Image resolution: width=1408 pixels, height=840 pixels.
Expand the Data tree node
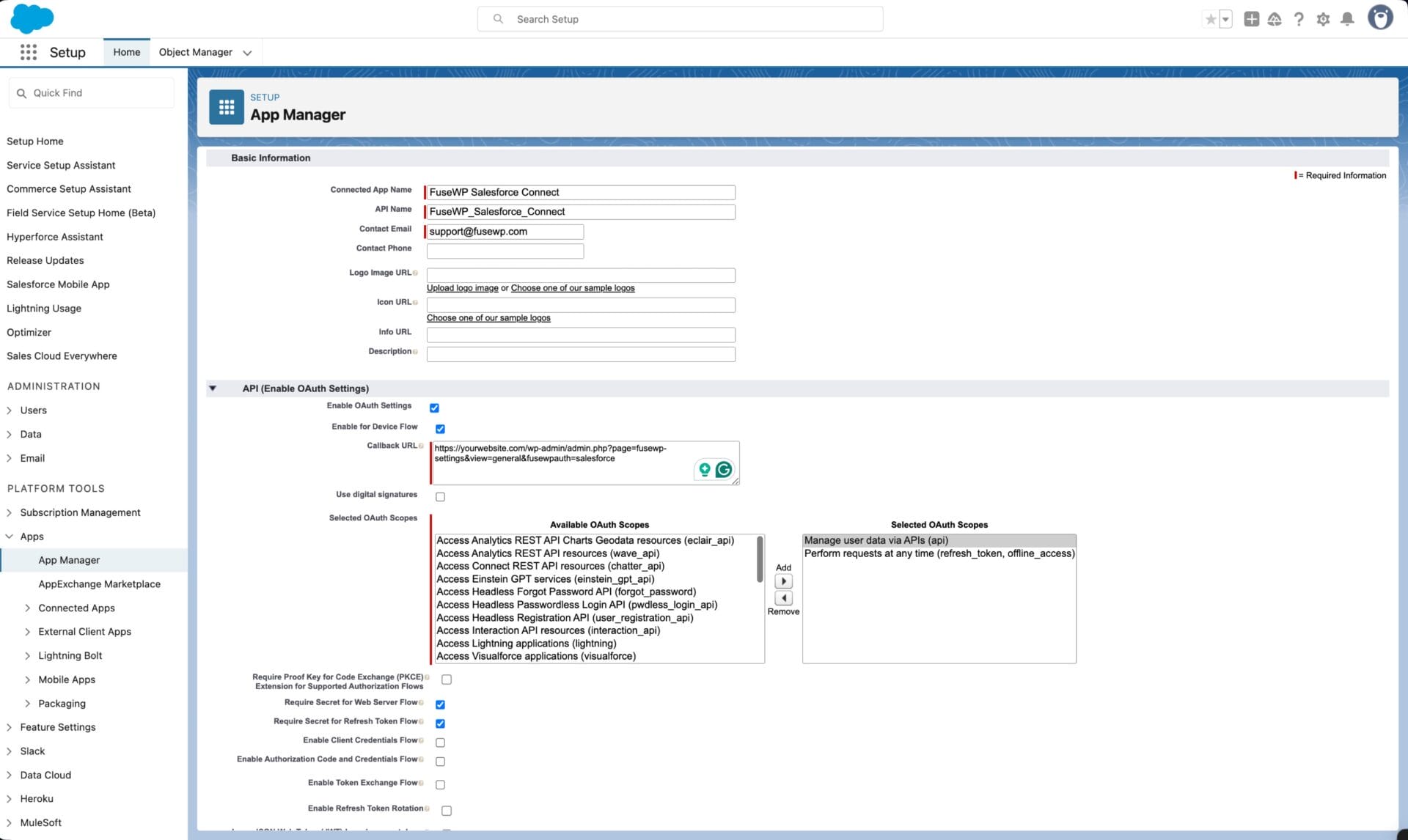coord(10,435)
